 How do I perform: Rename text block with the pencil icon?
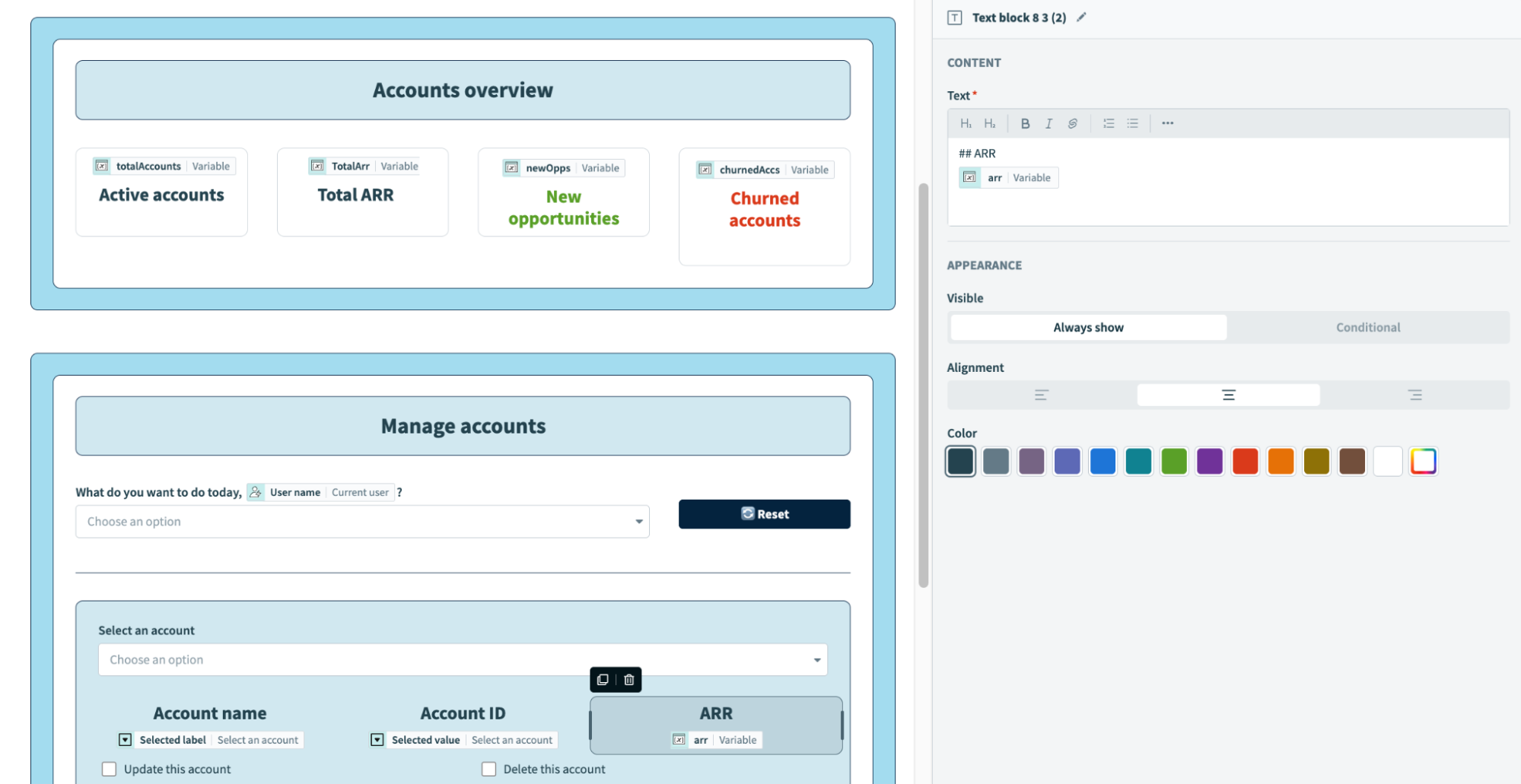1081,17
